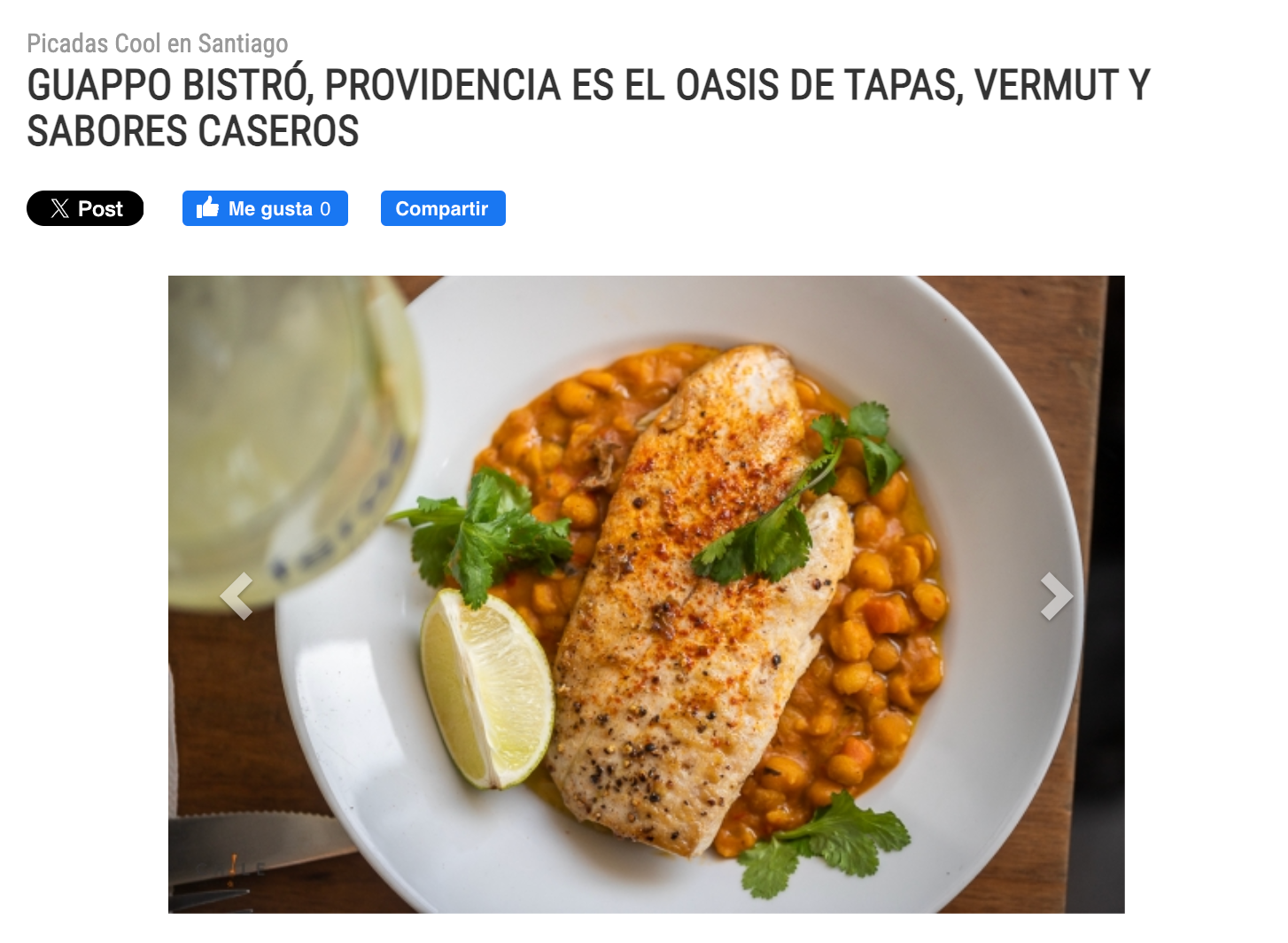Click the X logo in Post button
The height and width of the screenshot is (943, 1288).
click(59, 209)
